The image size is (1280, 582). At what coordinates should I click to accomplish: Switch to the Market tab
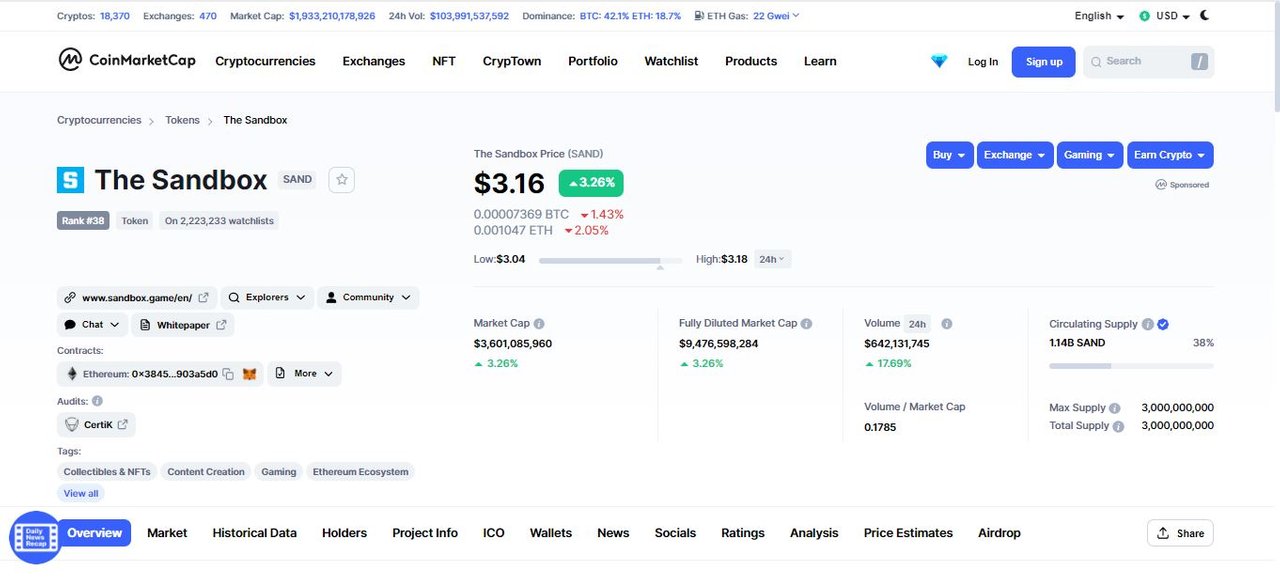point(167,533)
